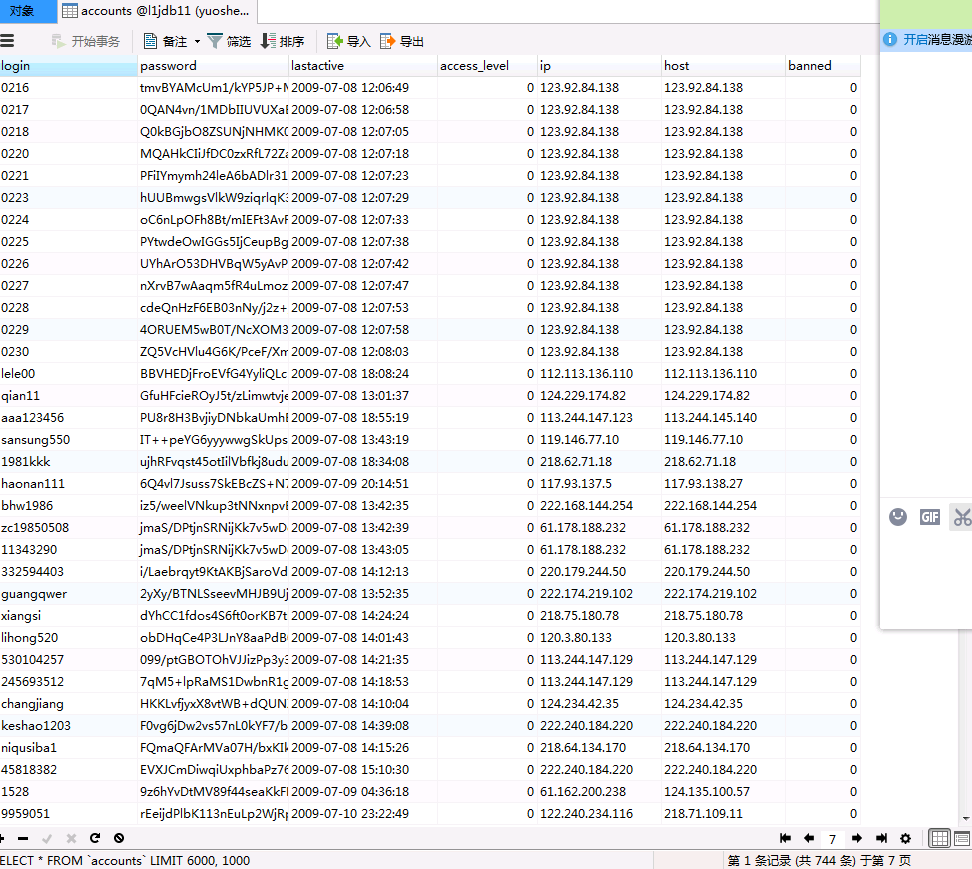
Task: Click the stop icon in bottom bar
Action: [119, 838]
